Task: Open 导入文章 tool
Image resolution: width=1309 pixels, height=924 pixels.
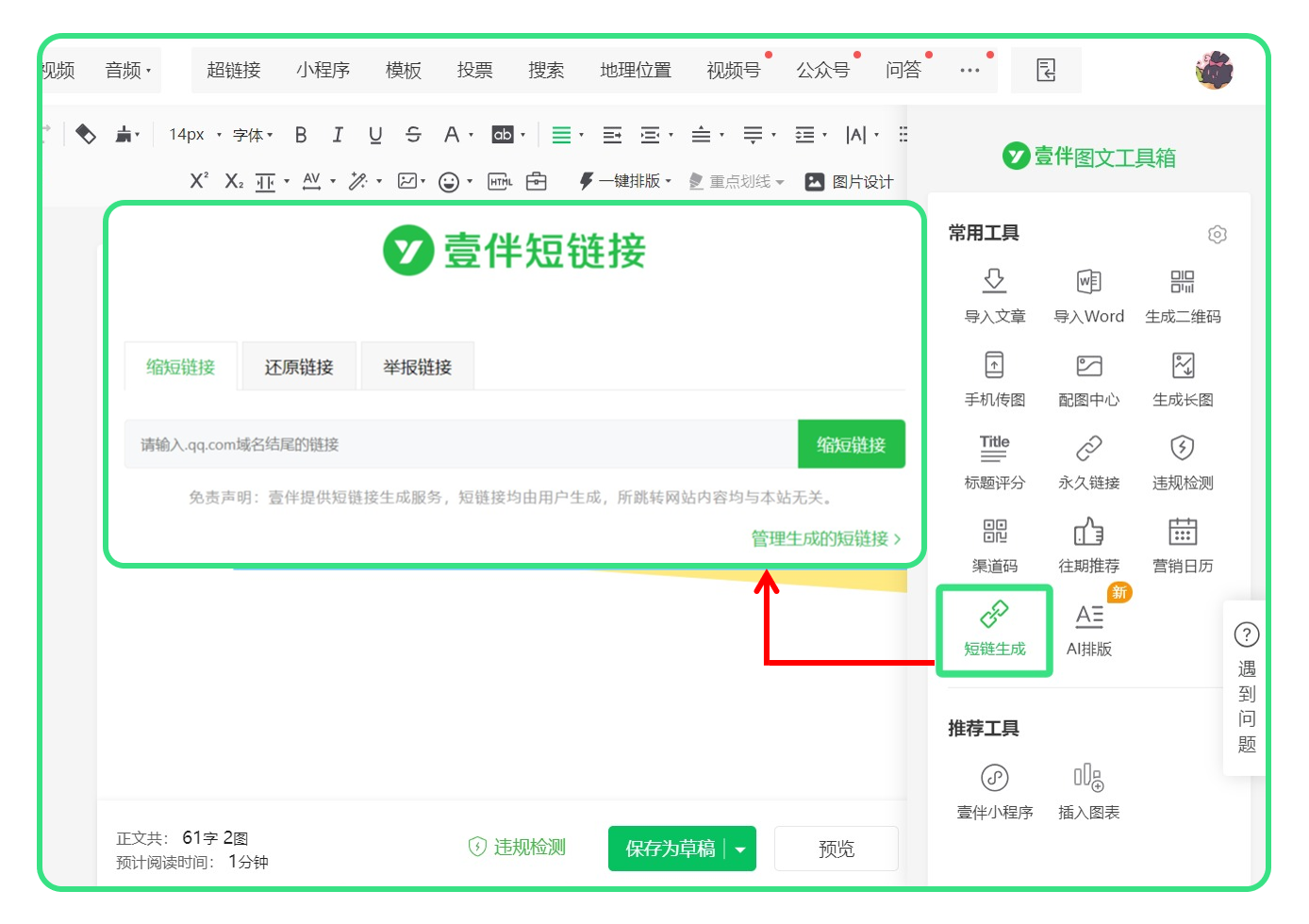Action: pos(994,296)
